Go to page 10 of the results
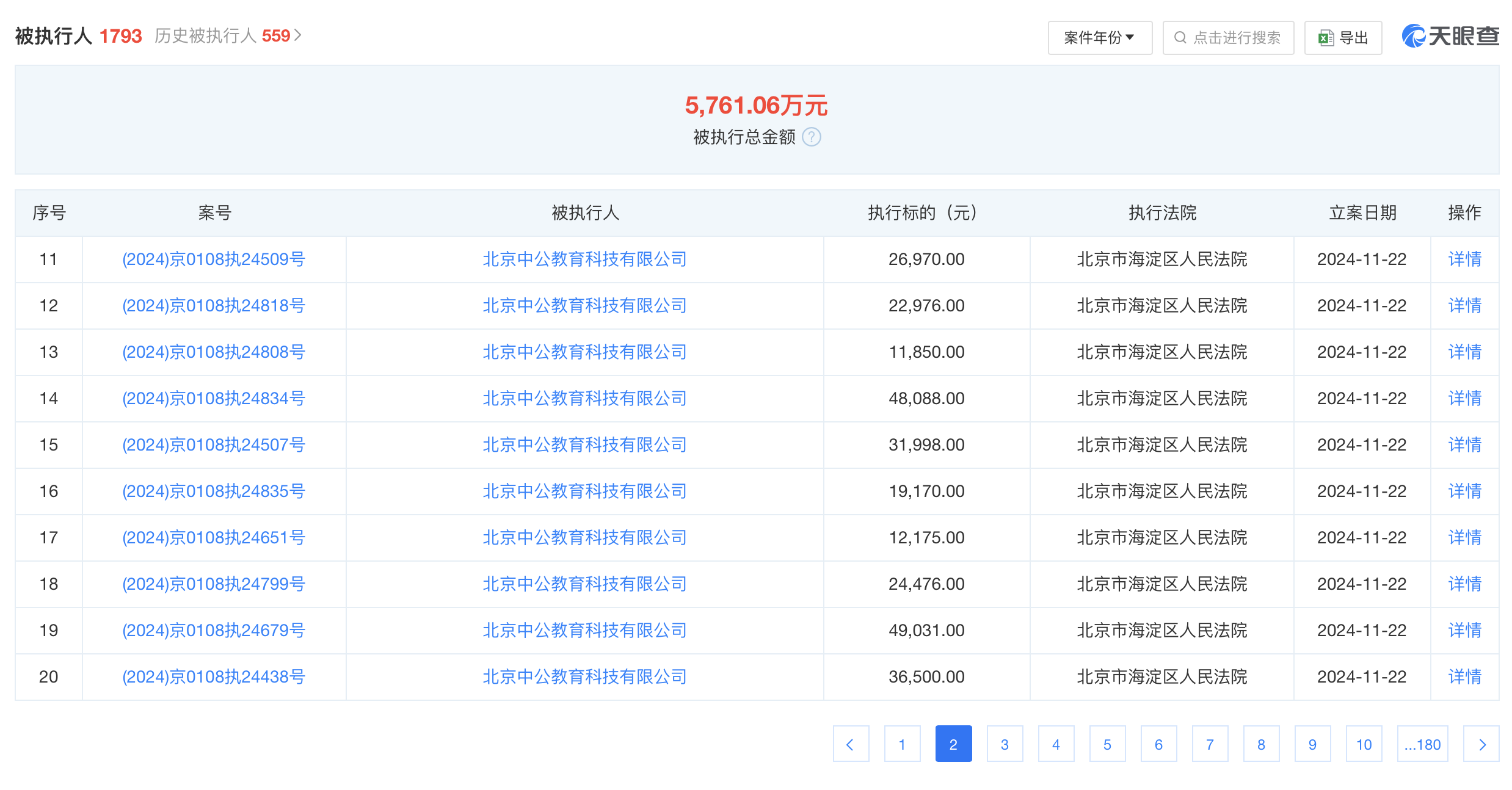Viewport: 1512px width, 790px height. (1364, 744)
